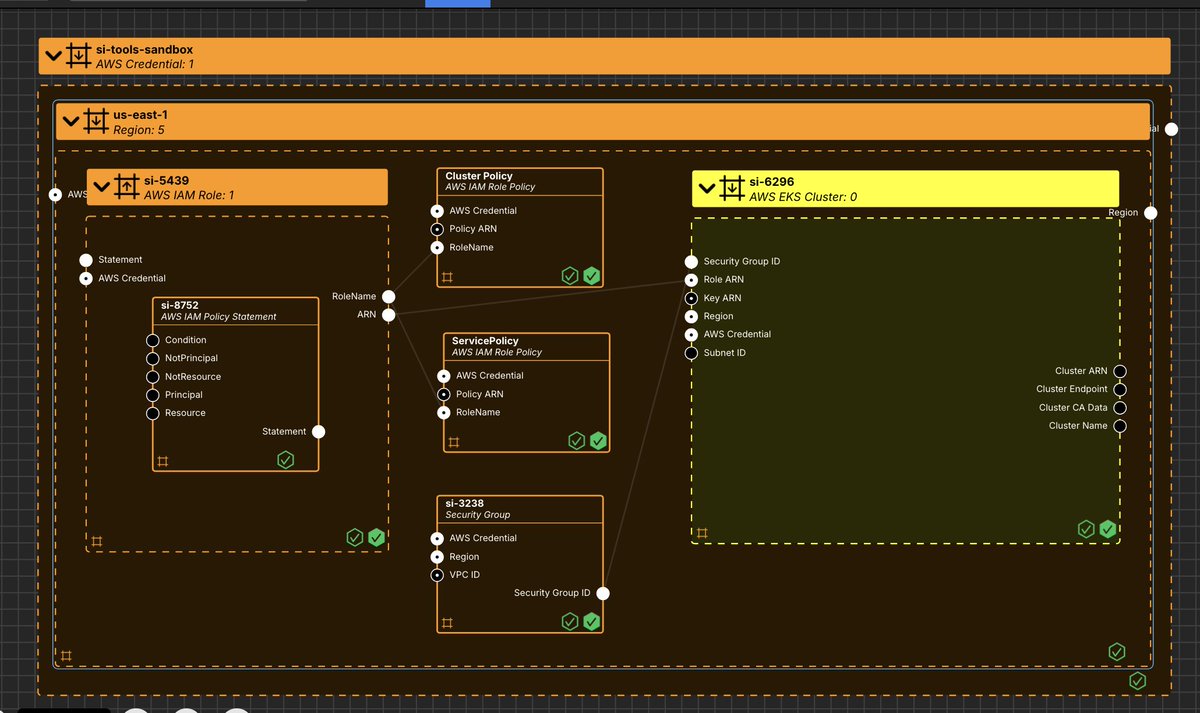Select si-8752 Condition socket
Image resolution: width=1200 pixels, height=713 pixels.
(x=153, y=340)
